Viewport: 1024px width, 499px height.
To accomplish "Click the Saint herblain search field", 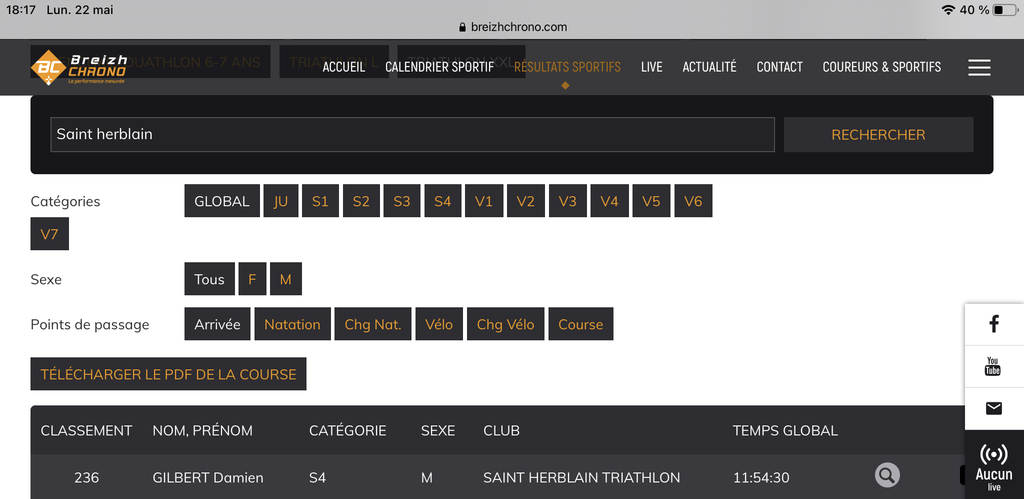I will (x=412, y=134).
